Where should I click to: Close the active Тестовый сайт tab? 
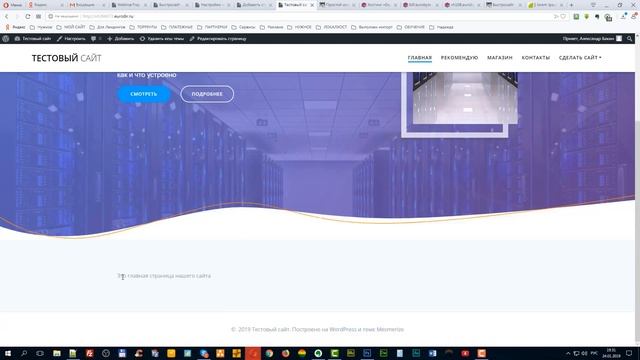(312, 5)
